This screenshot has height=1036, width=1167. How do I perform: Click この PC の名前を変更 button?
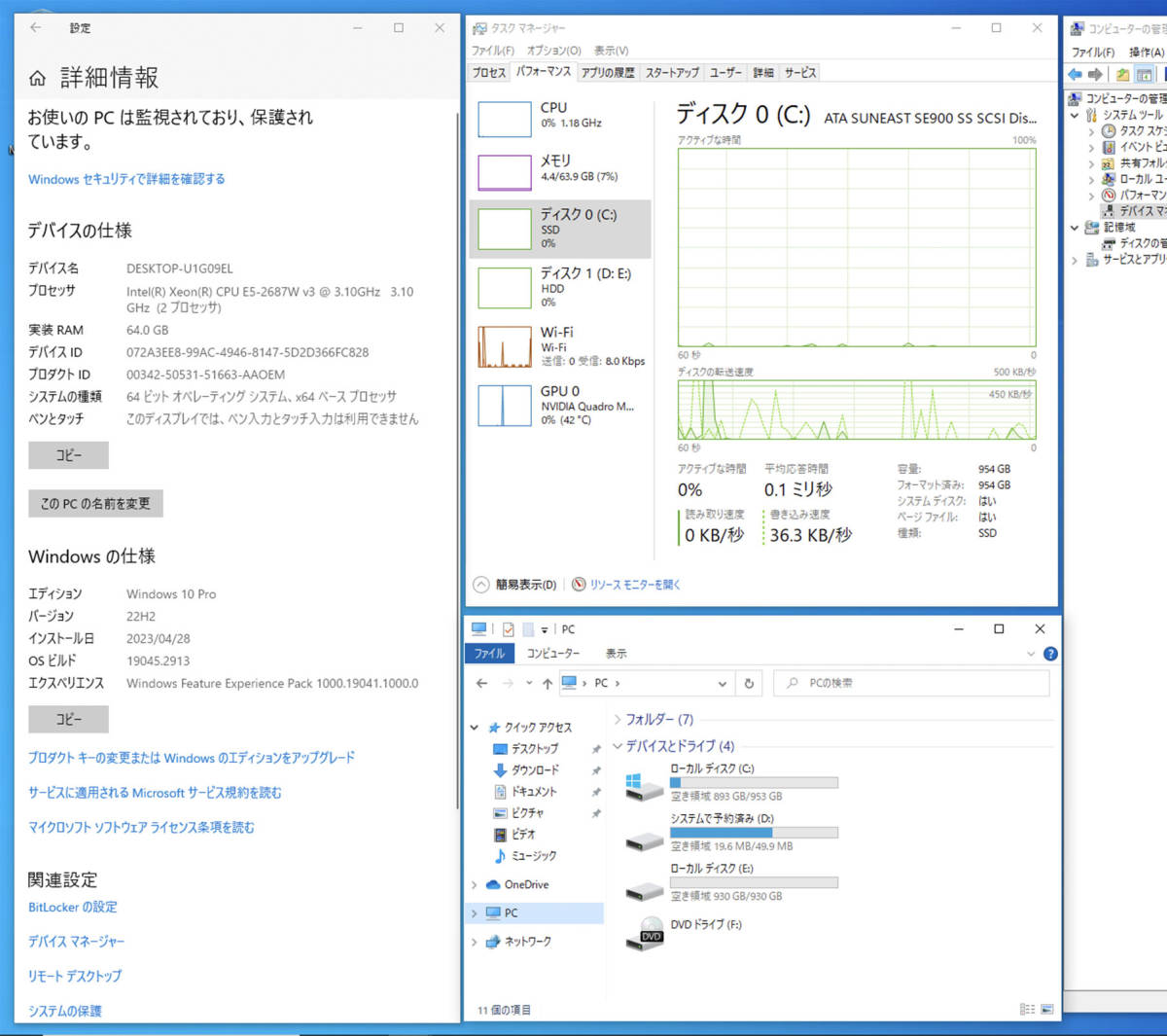pyautogui.click(x=95, y=503)
